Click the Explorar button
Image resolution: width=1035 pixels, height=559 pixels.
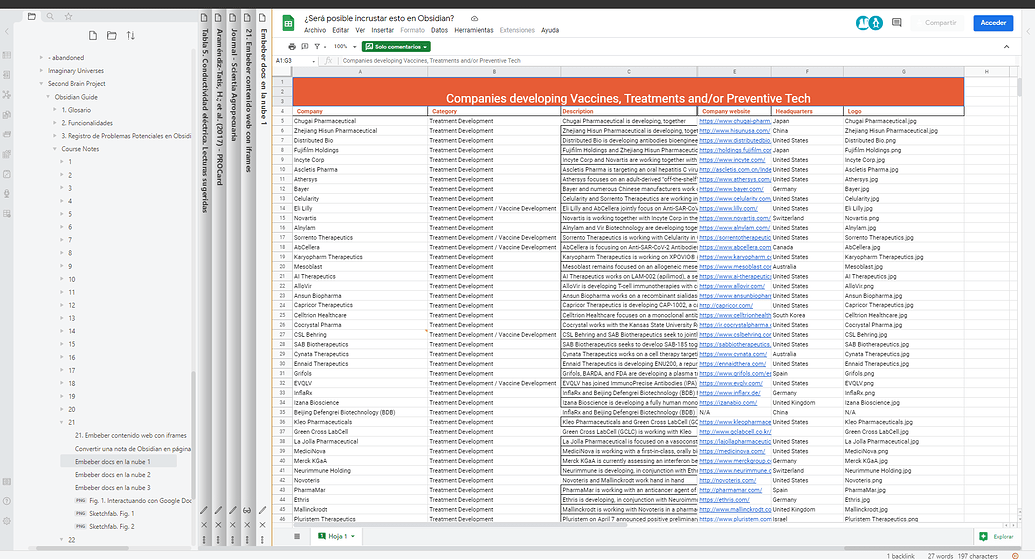(x=997, y=537)
